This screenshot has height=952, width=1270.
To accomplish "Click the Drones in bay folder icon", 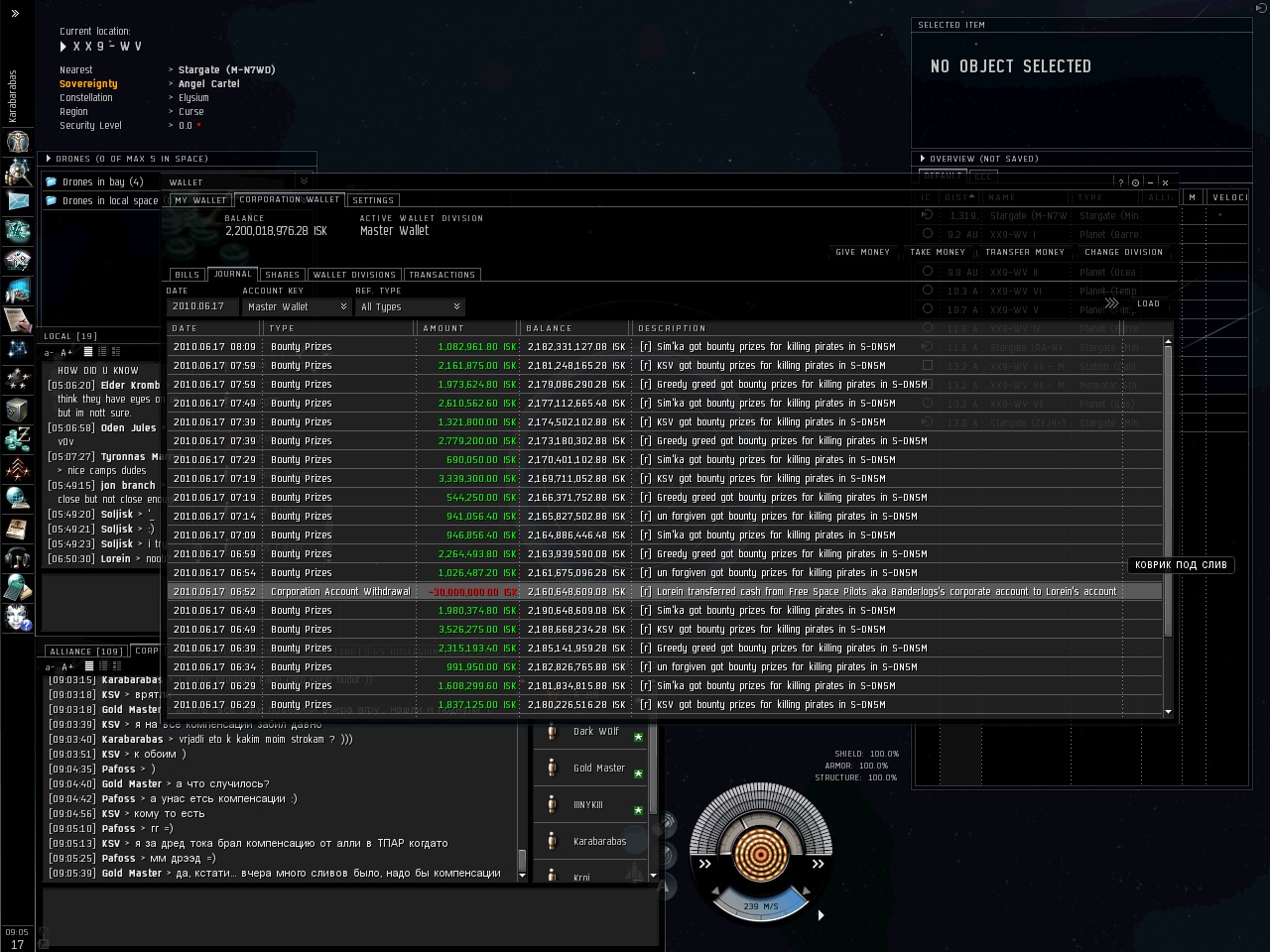I will click(51, 181).
